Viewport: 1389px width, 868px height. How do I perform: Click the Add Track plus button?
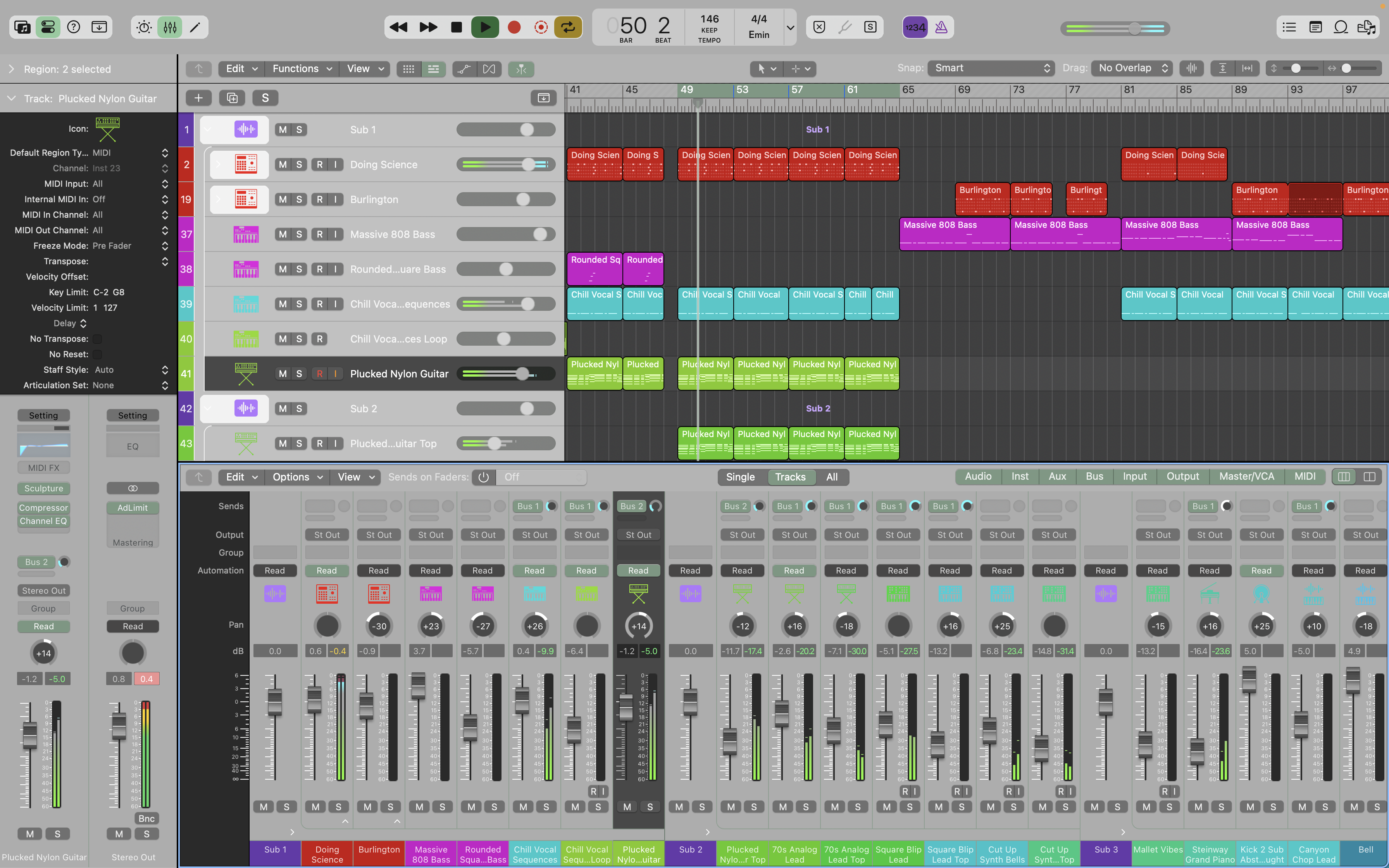[x=198, y=98]
